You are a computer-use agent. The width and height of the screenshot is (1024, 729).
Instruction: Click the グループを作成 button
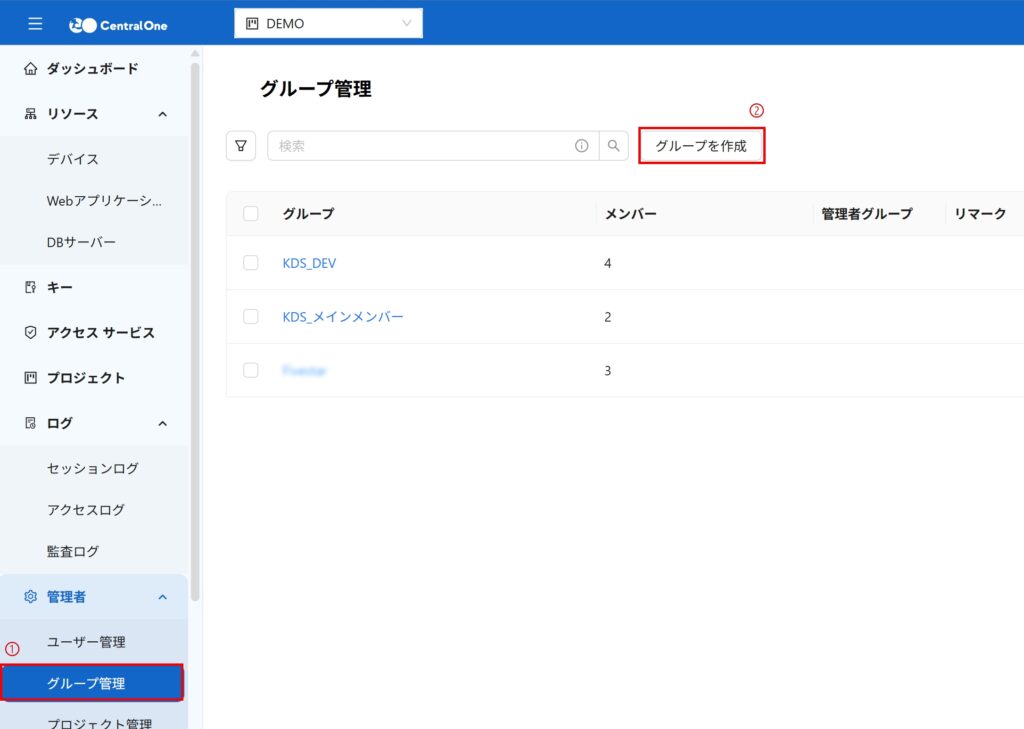(x=701, y=146)
